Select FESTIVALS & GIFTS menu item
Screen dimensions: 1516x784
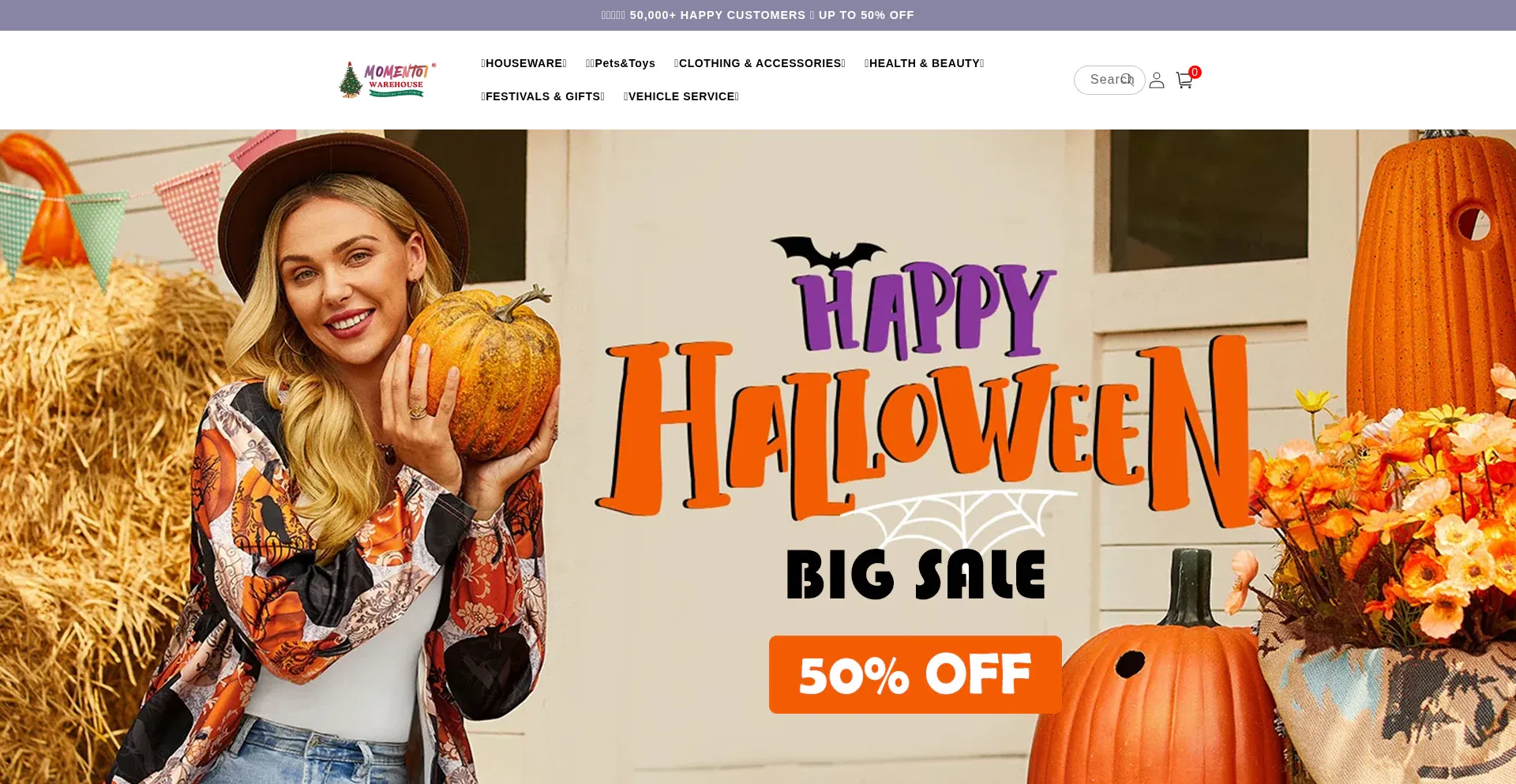click(x=543, y=96)
